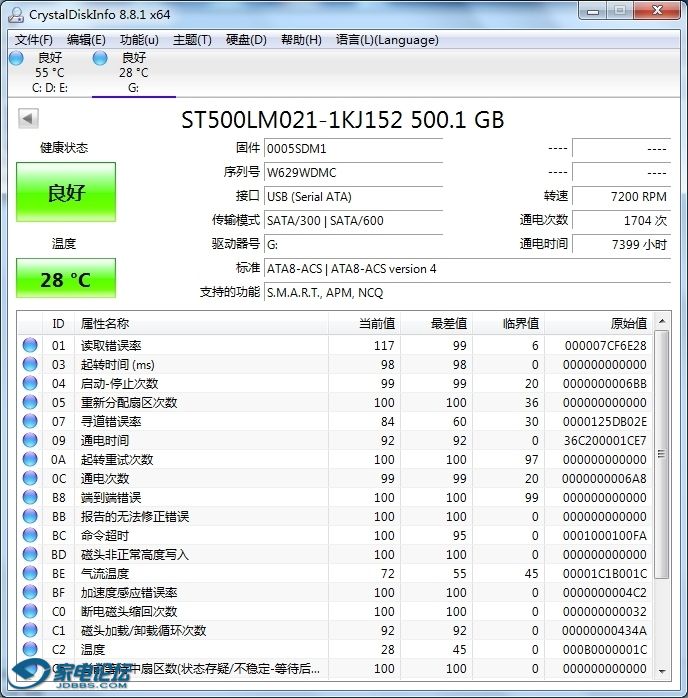
Task: Click the blue status icon for 加速度感应错误率
Action: coord(30,592)
